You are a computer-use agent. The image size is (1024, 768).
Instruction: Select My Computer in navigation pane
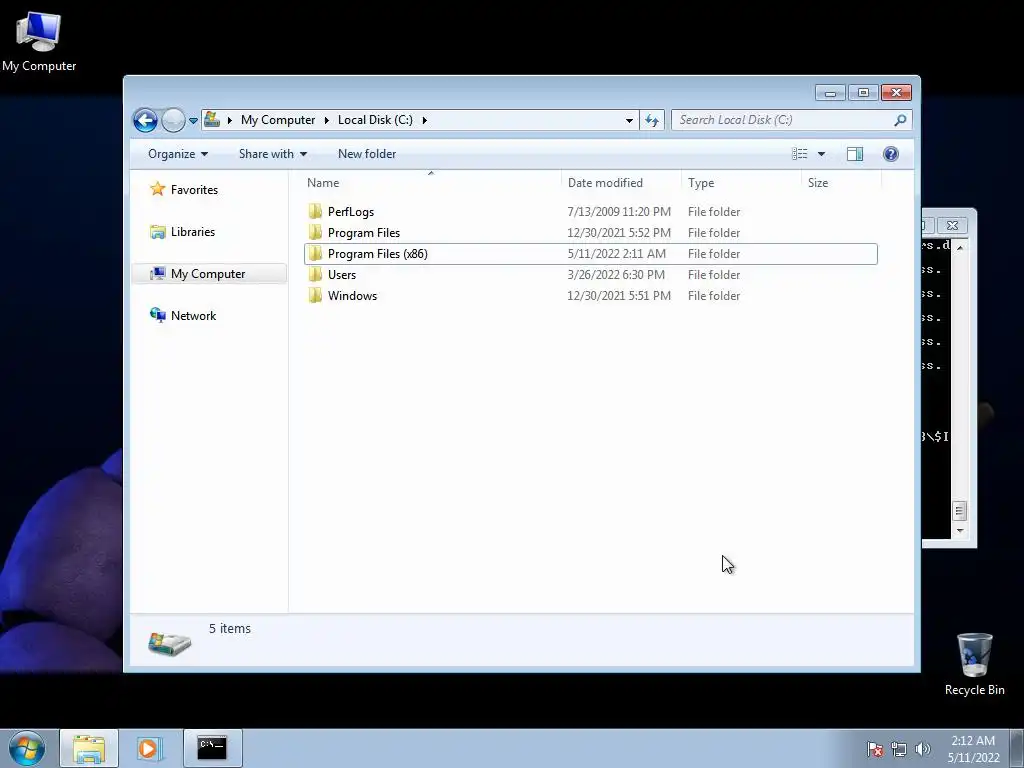point(209,274)
